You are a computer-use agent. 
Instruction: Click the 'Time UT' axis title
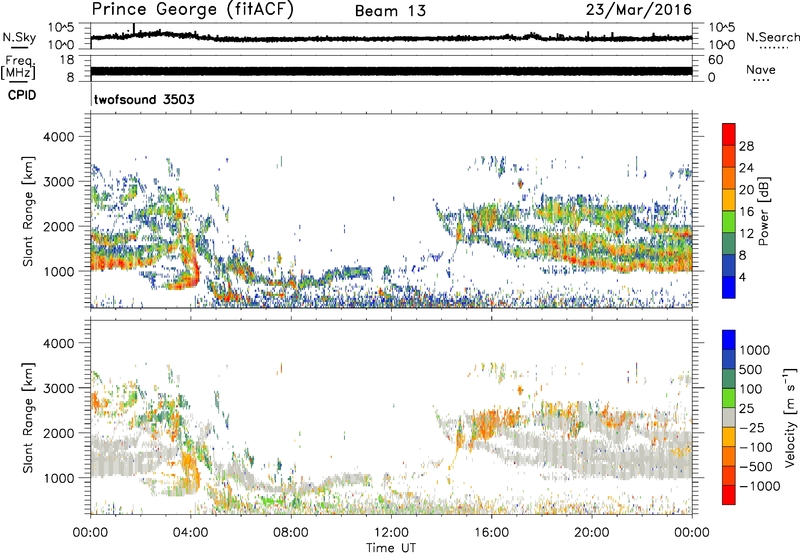(x=391, y=548)
